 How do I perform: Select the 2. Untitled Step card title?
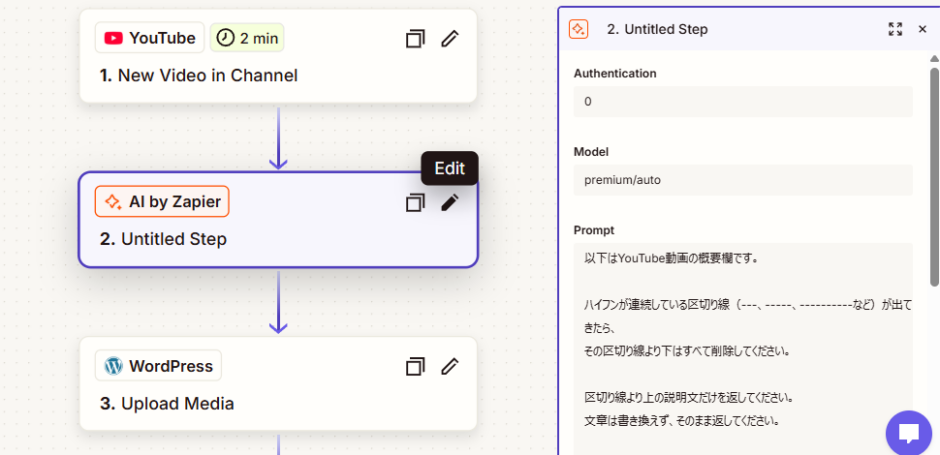tap(163, 239)
